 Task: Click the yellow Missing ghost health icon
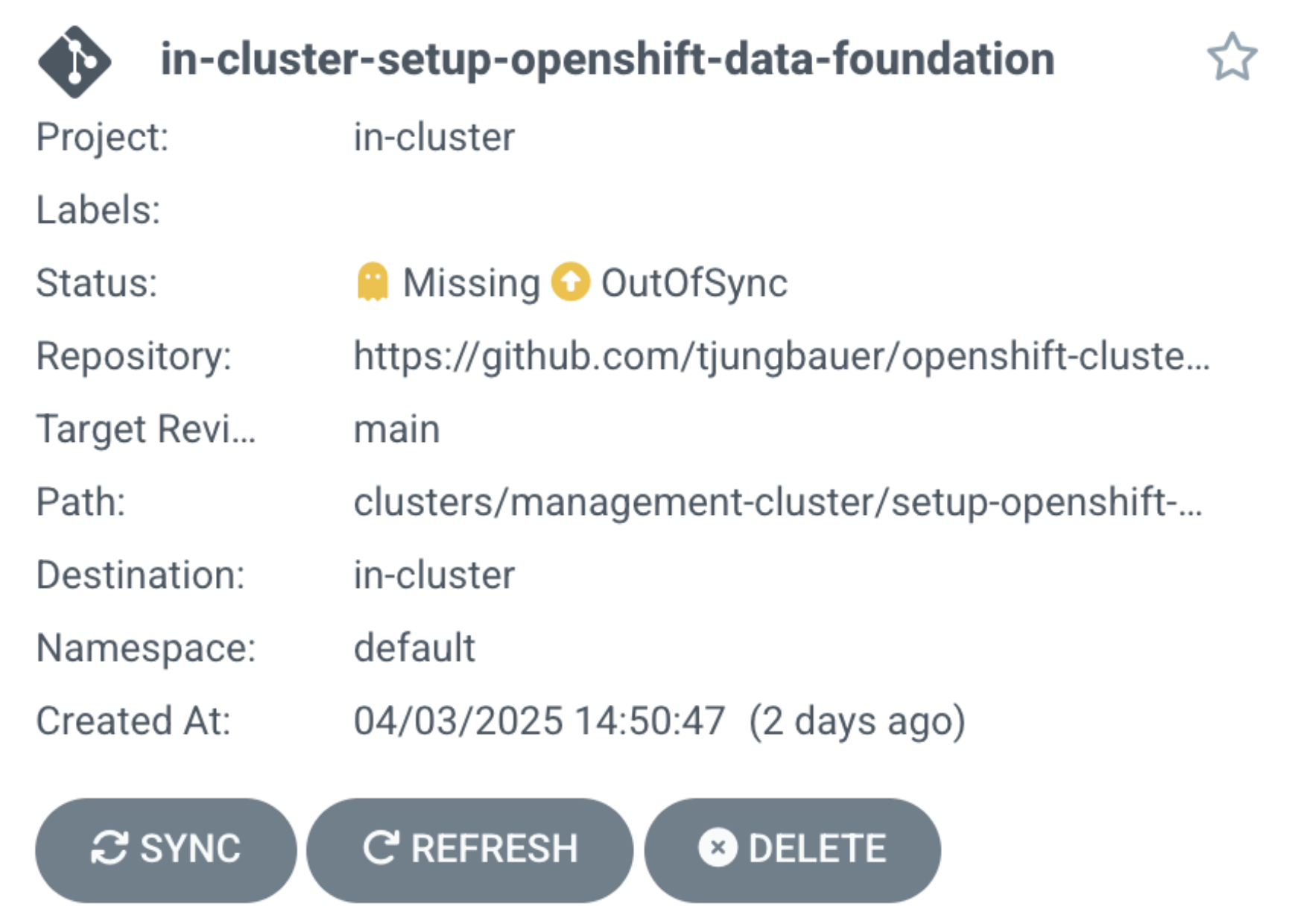click(373, 282)
